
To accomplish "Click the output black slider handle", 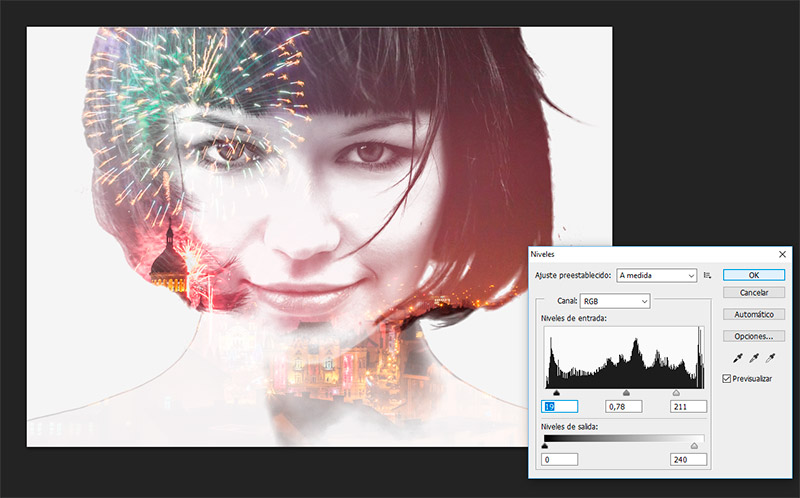I will click(544, 446).
